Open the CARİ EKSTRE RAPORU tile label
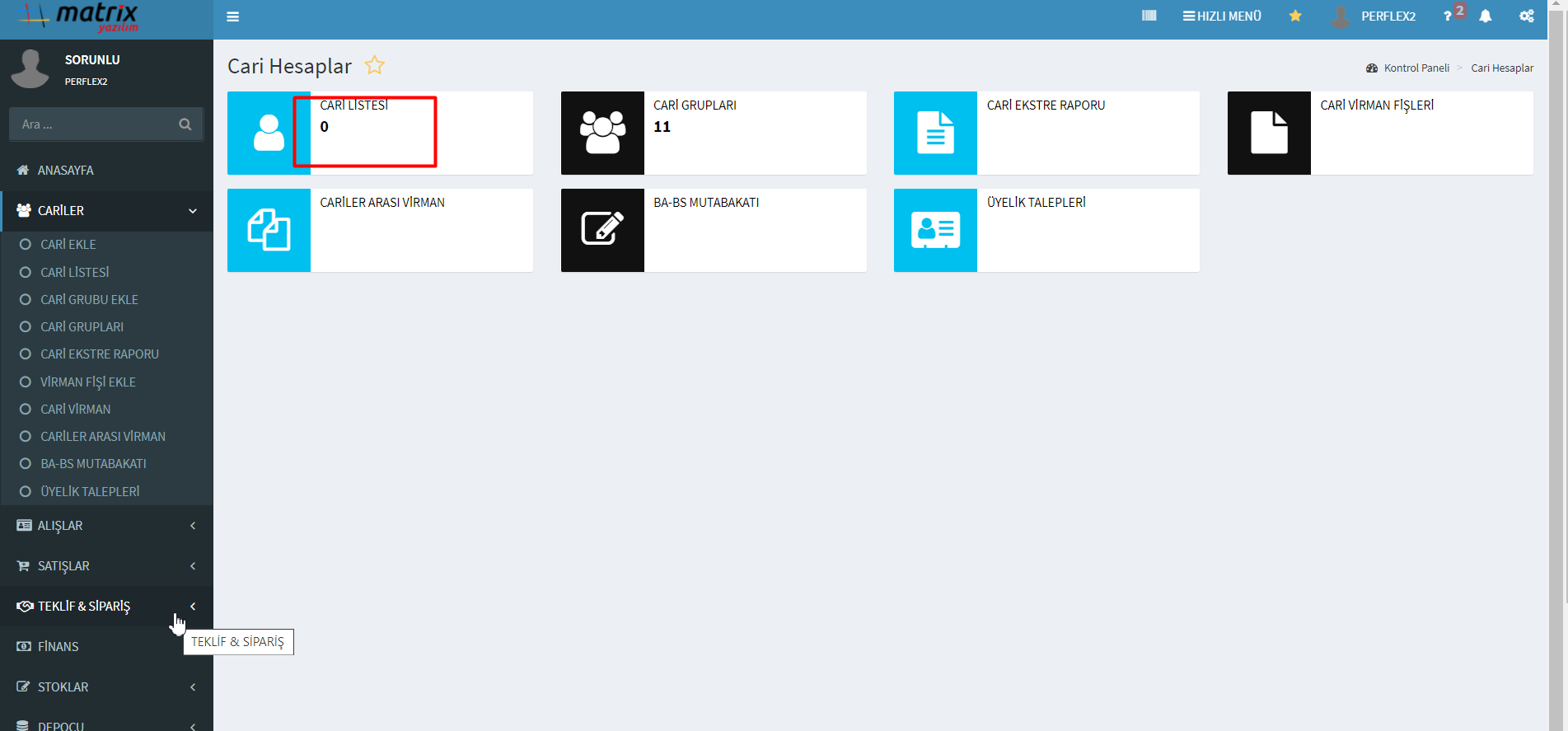This screenshot has width=1568, height=731. pyautogui.click(x=1046, y=105)
